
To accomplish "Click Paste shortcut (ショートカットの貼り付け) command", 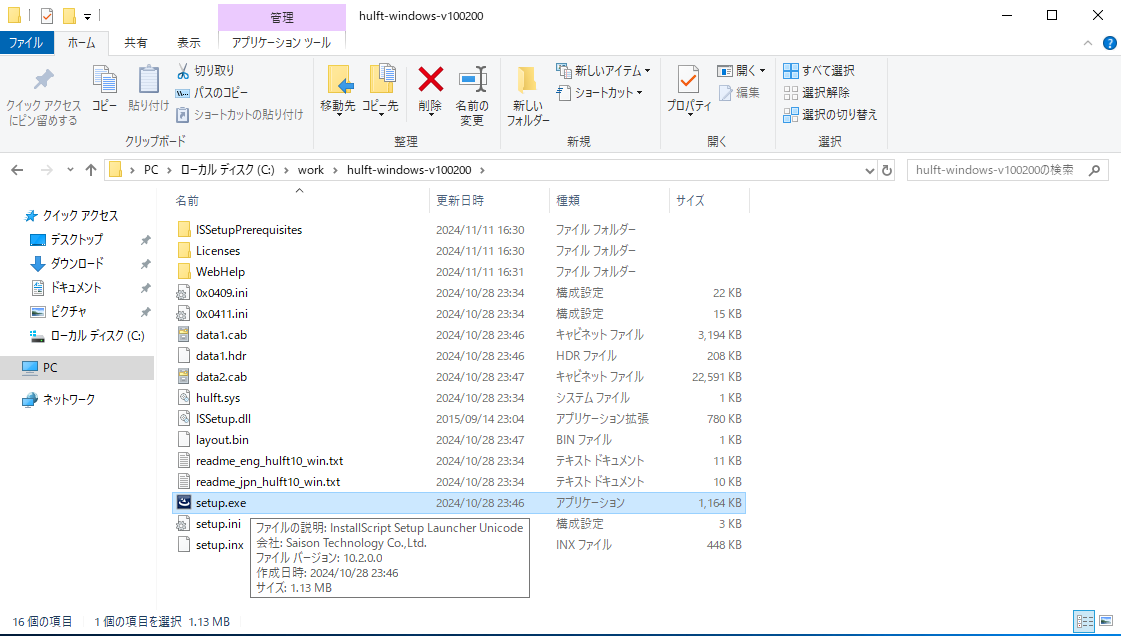I will [x=239, y=114].
